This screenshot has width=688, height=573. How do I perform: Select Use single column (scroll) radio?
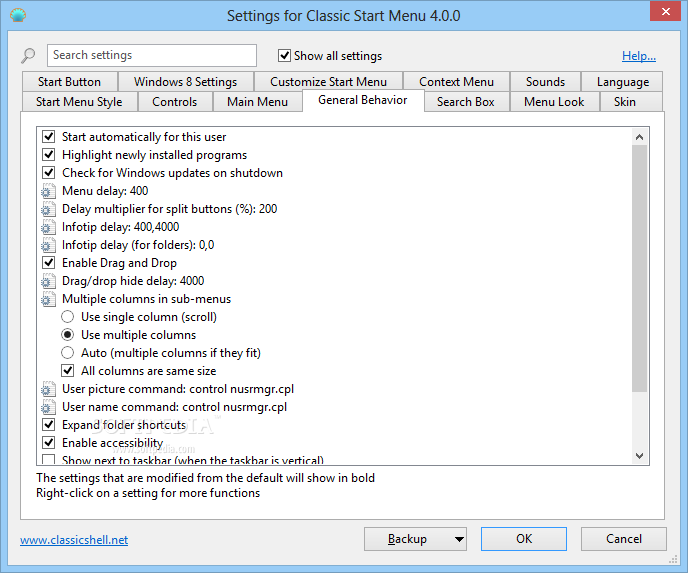click(68, 317)
